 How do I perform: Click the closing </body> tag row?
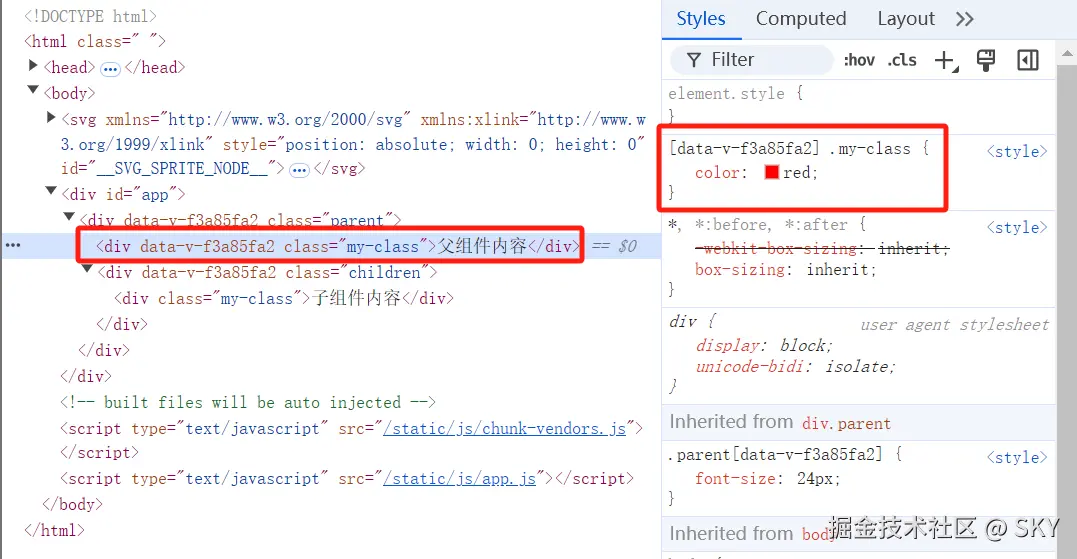pos(72,505)
